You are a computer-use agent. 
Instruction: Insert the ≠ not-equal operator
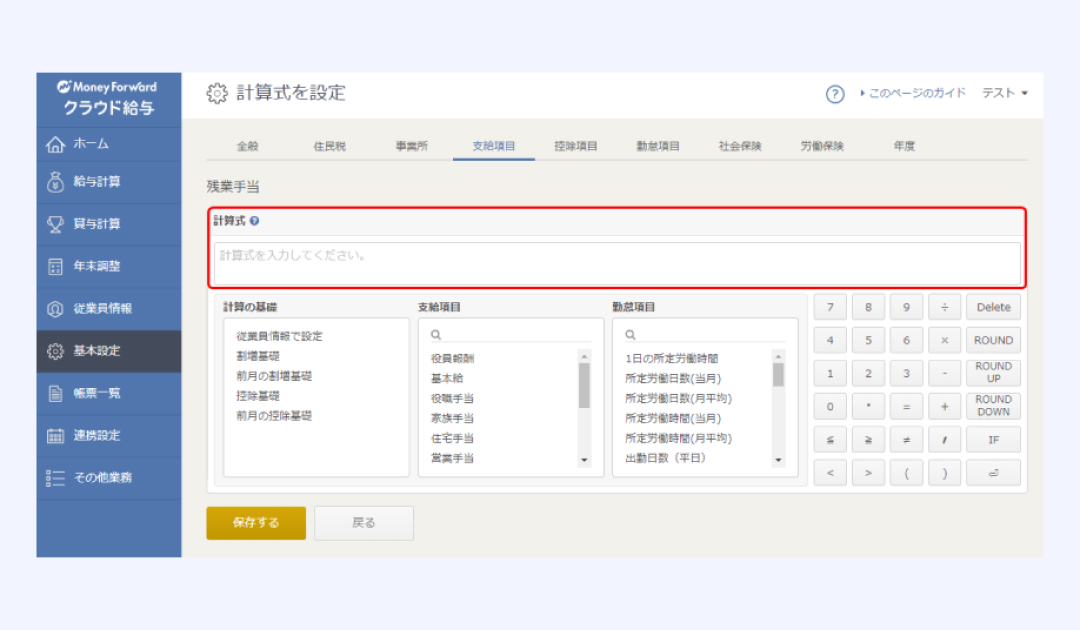point(906,439)
